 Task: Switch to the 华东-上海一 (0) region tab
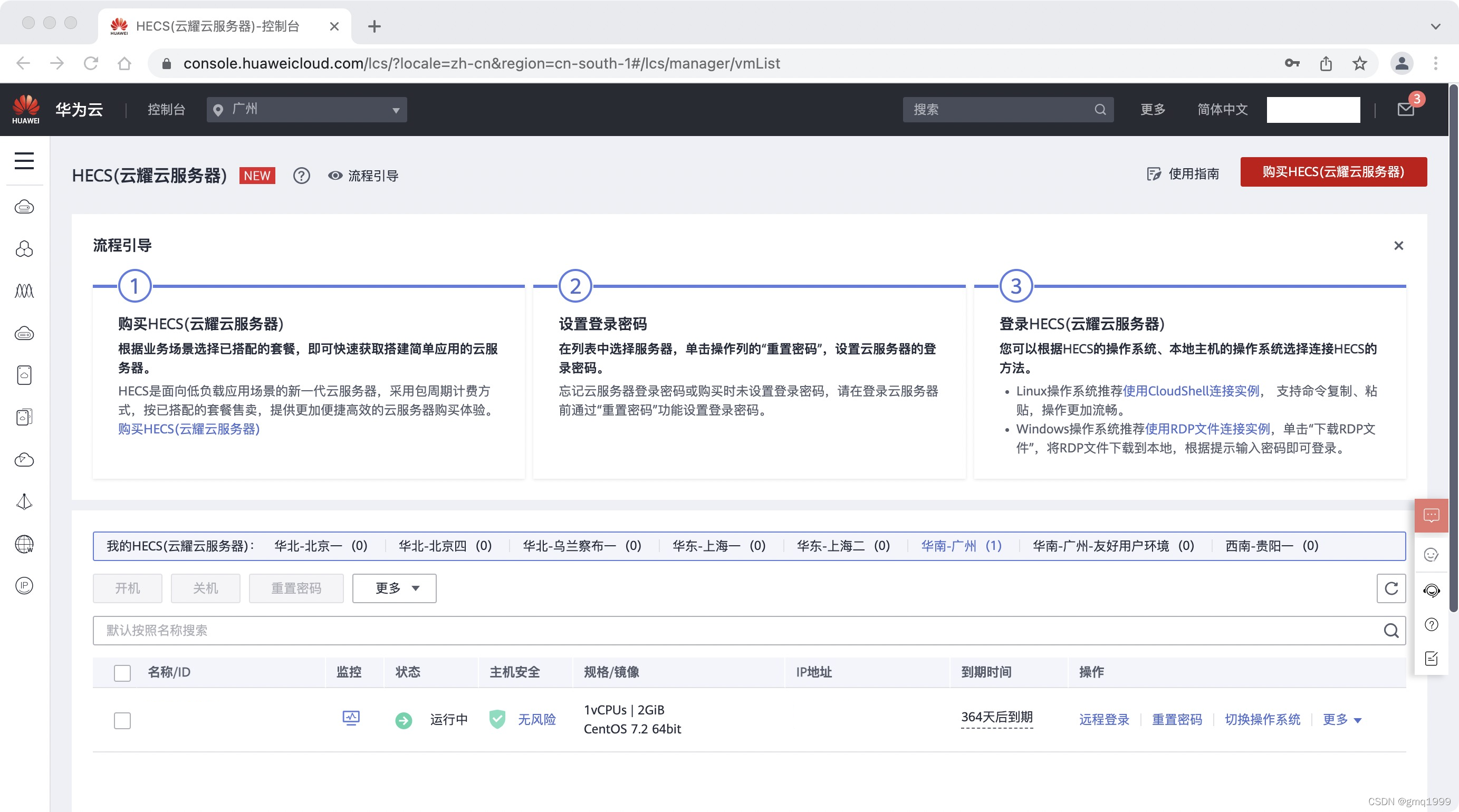point(718,545)
